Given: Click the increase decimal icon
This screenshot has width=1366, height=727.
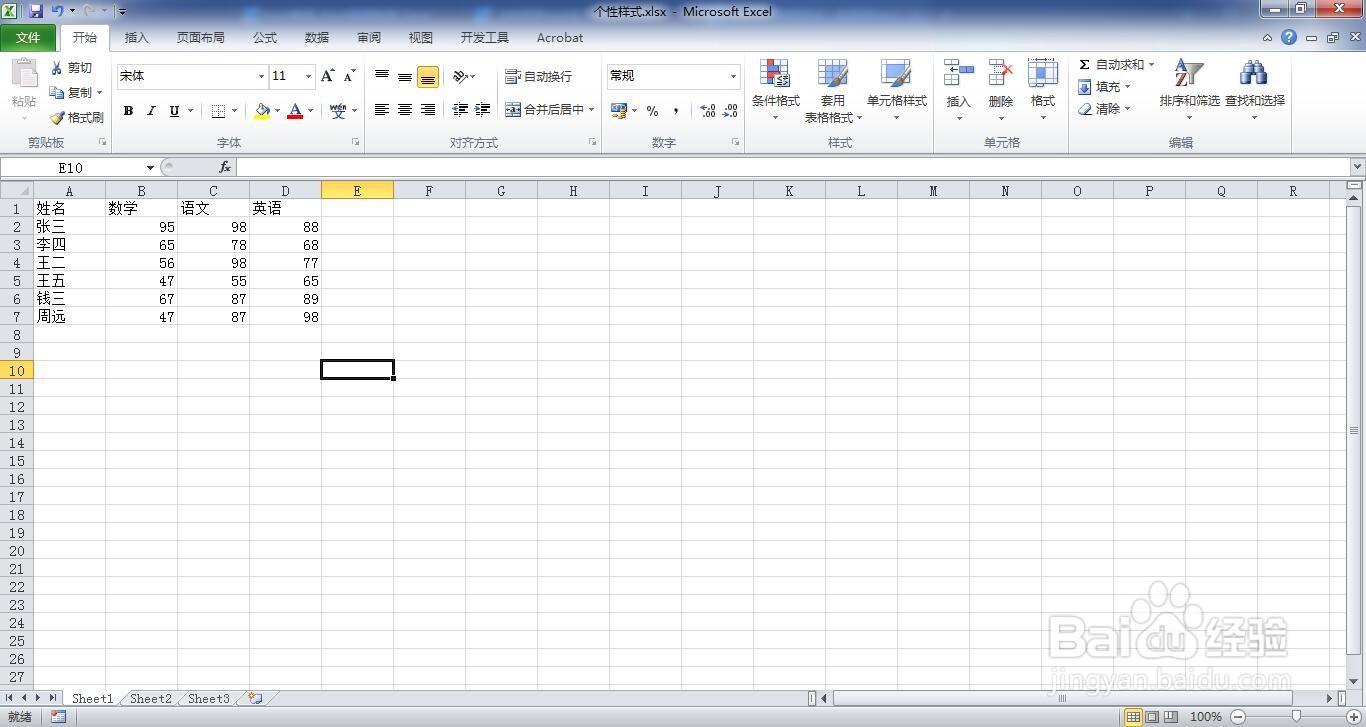Looking at the screenshot, I should click(707, 111).
